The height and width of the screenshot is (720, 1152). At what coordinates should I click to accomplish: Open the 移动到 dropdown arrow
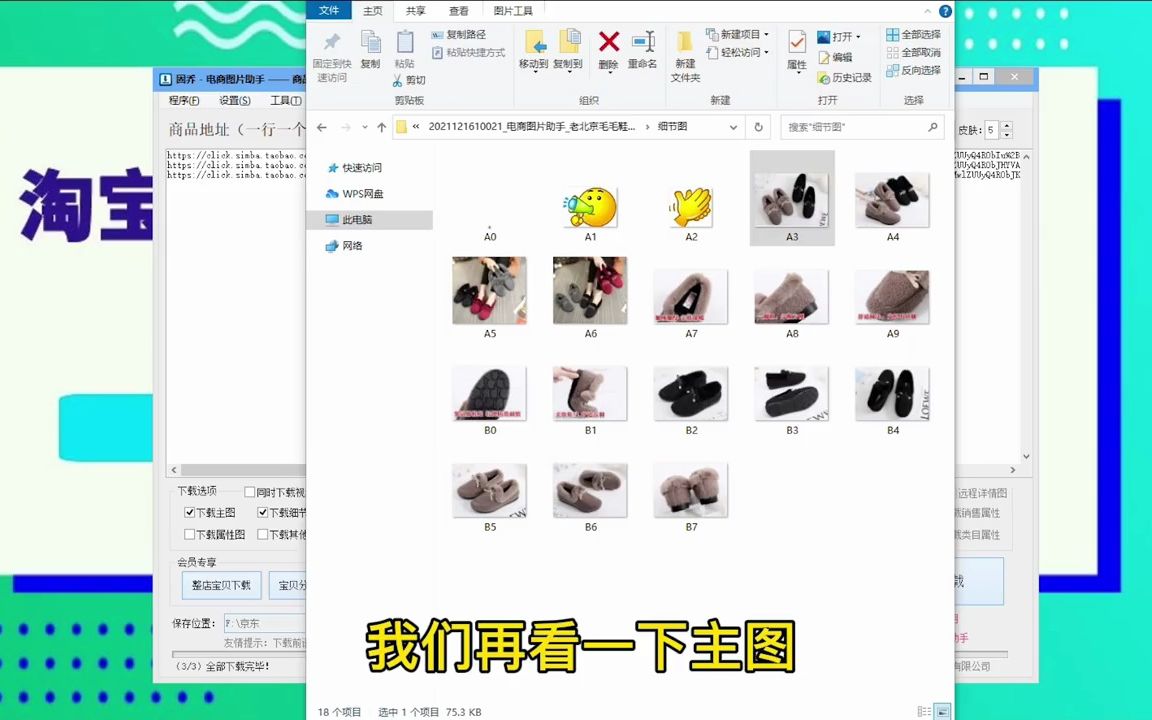(x=537, y=72)
